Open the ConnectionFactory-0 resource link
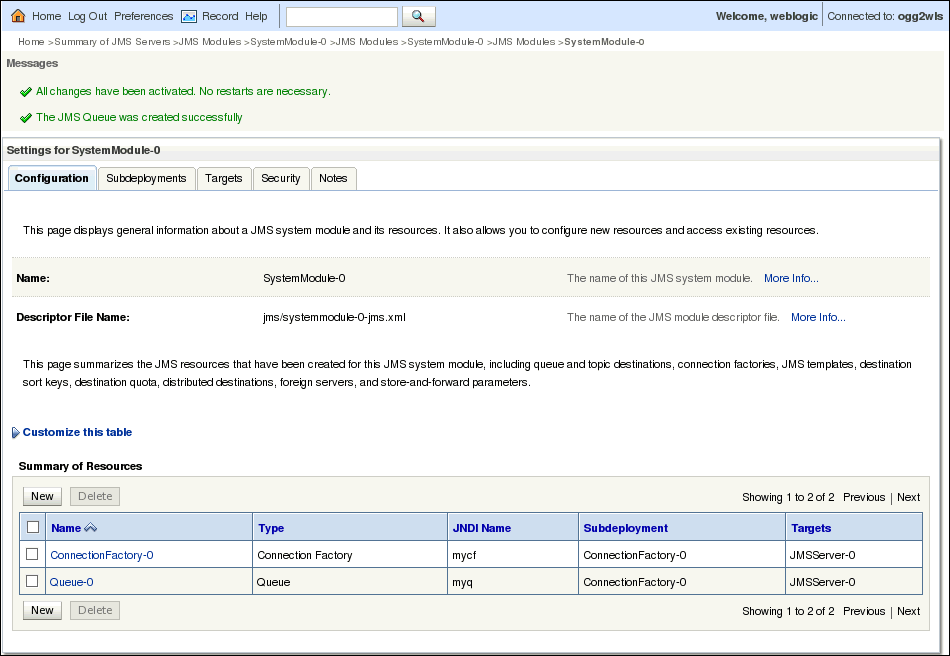950x656 pixels. click(x=101, y=555)
